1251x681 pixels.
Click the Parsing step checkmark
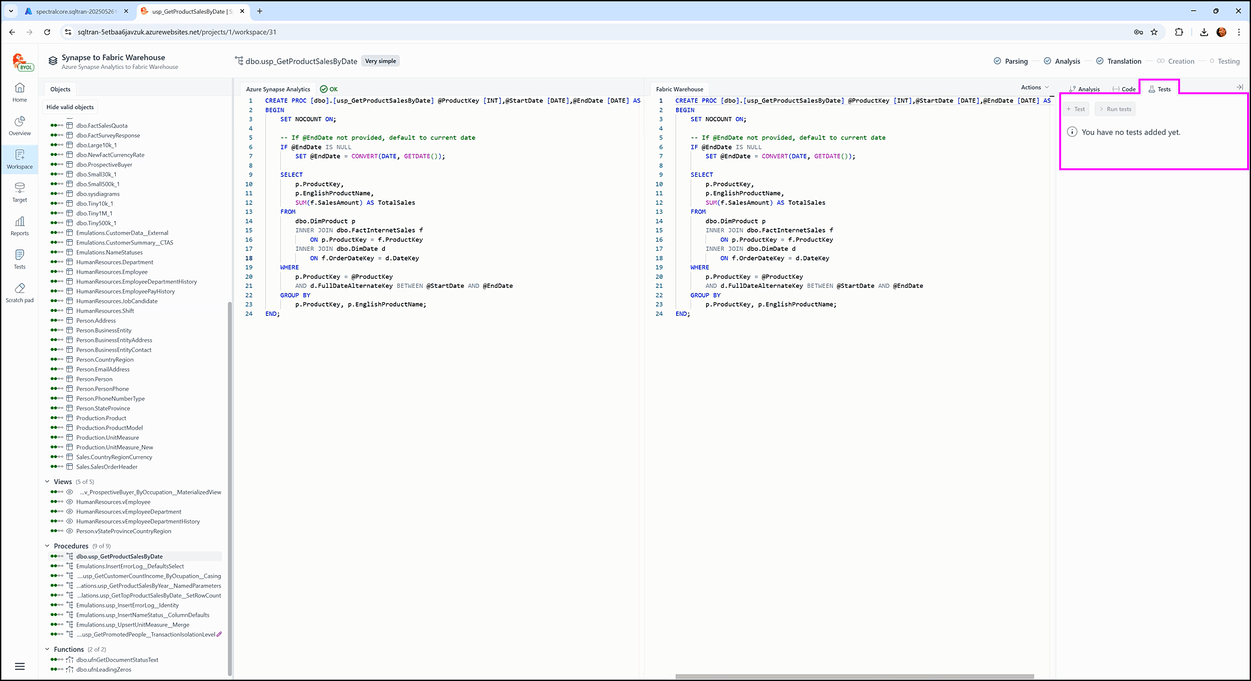[x=997, y=61]
